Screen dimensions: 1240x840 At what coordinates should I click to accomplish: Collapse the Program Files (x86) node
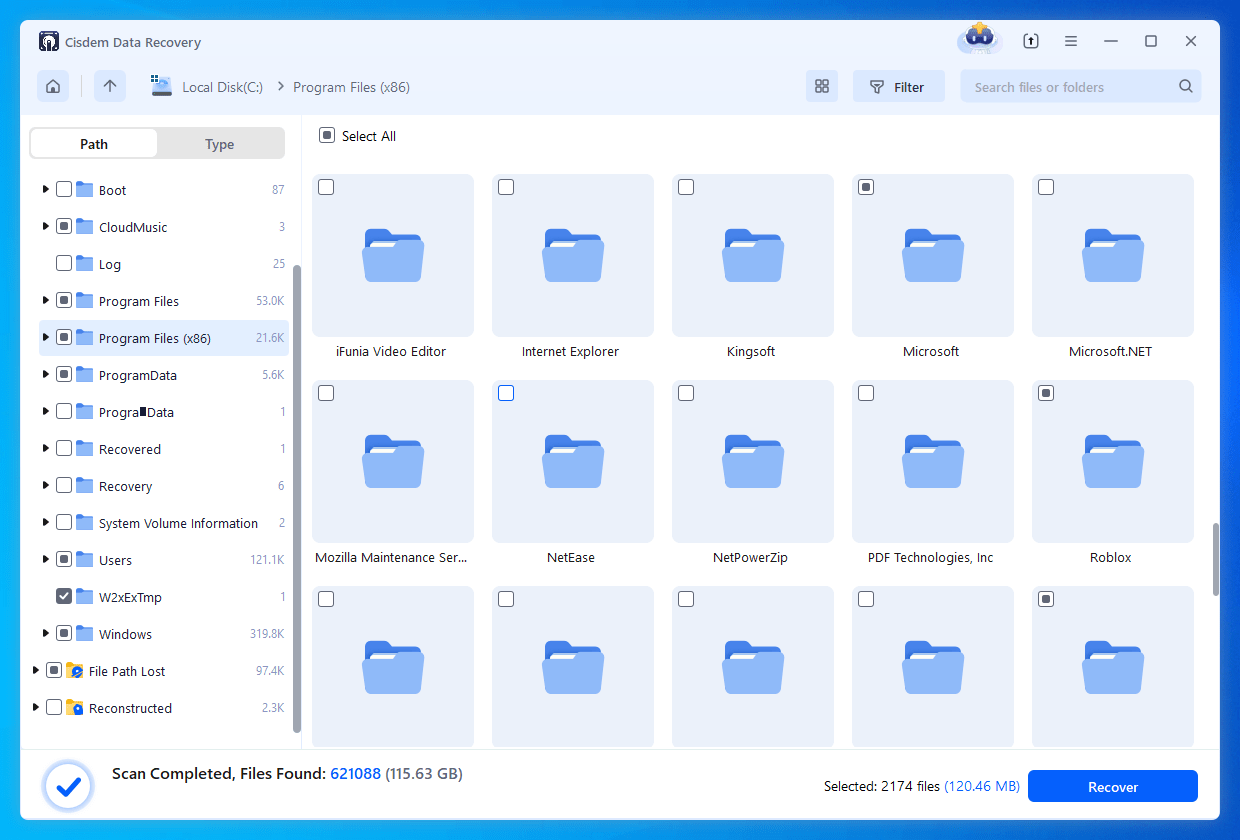click(44, 337)
